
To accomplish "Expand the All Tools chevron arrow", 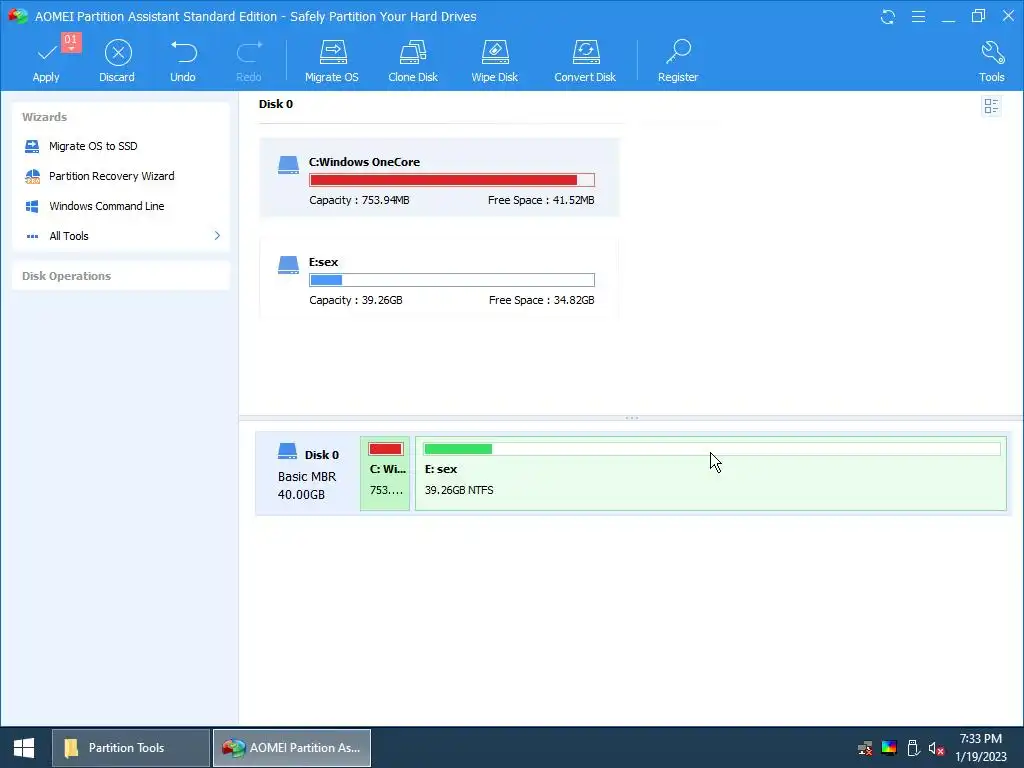I will coord(217,235).
